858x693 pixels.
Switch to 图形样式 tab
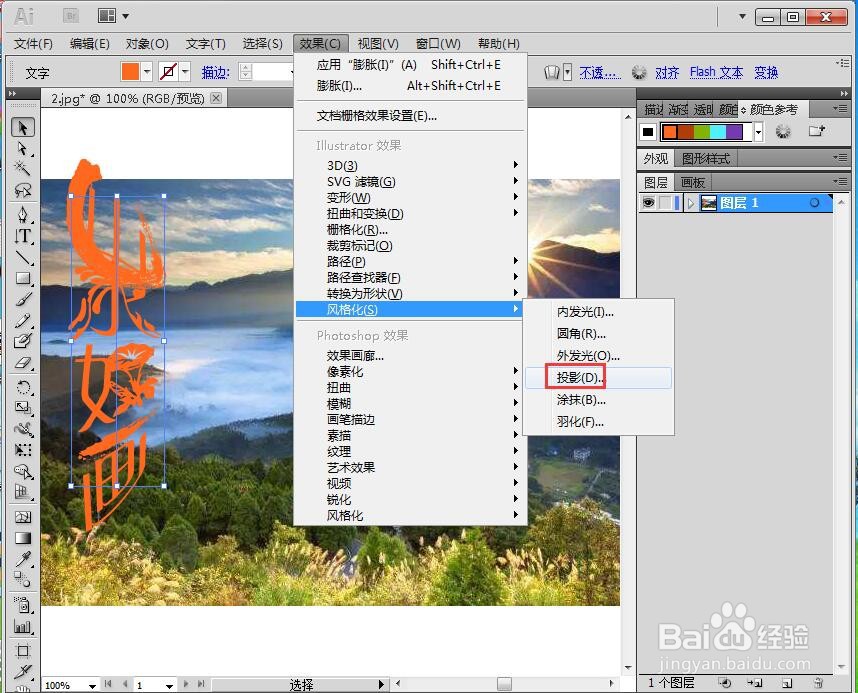pyautogui.click(x=705, y=159)
